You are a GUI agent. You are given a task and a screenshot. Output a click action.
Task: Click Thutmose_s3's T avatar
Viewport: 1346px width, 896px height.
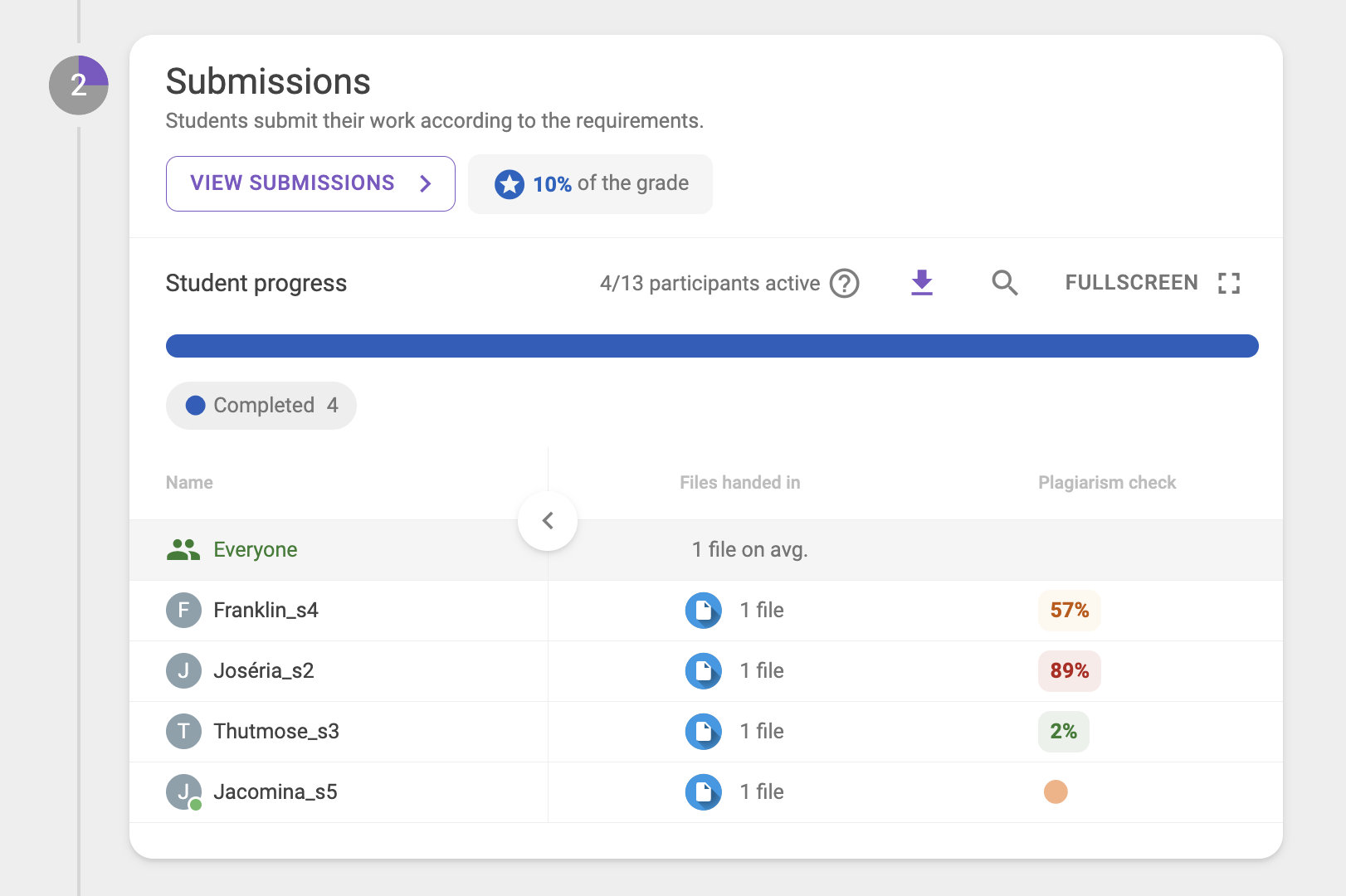tap(183, 732)
